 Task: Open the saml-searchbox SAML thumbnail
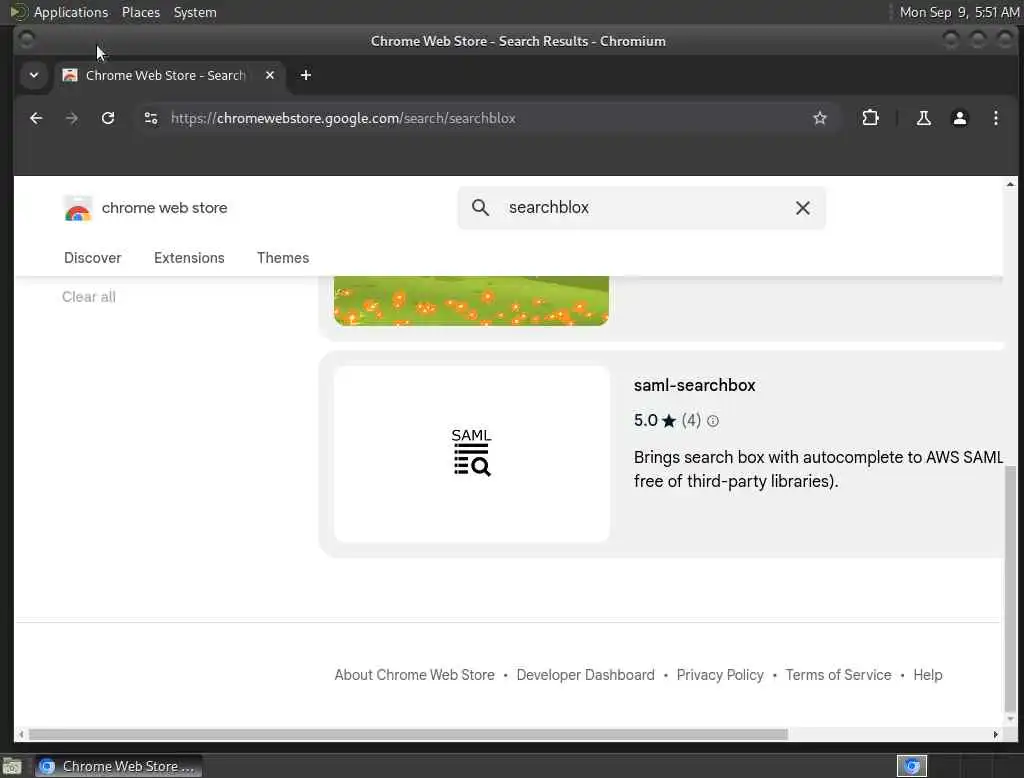pos(472,453)
